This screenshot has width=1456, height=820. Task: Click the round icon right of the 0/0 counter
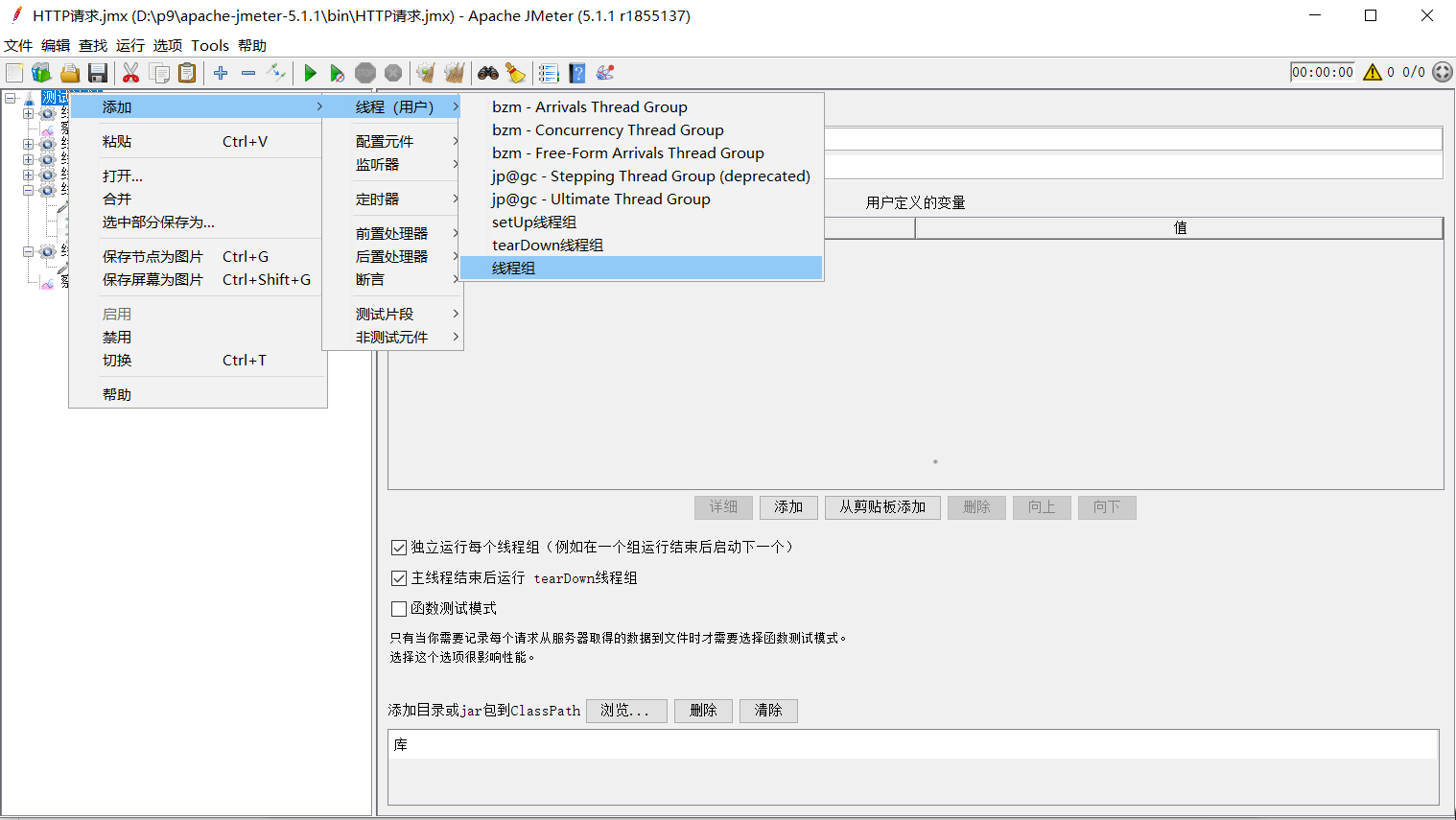(1443, 72)
